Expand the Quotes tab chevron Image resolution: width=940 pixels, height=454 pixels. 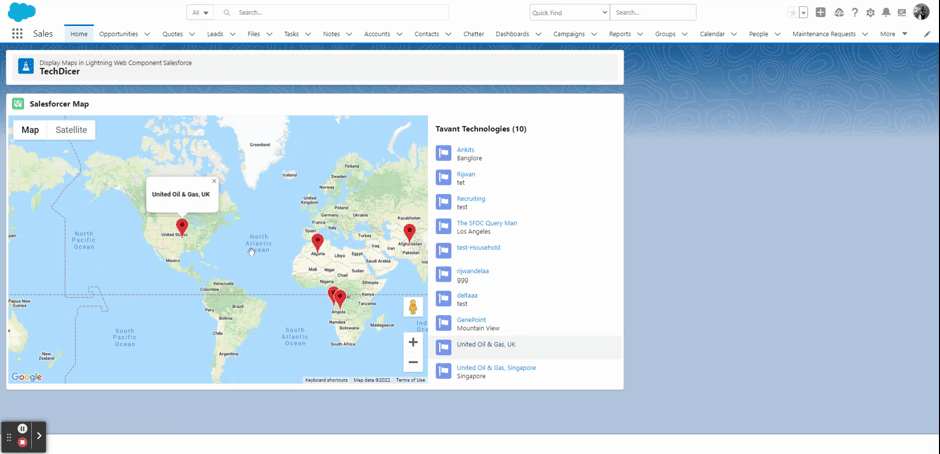point(192,34)
